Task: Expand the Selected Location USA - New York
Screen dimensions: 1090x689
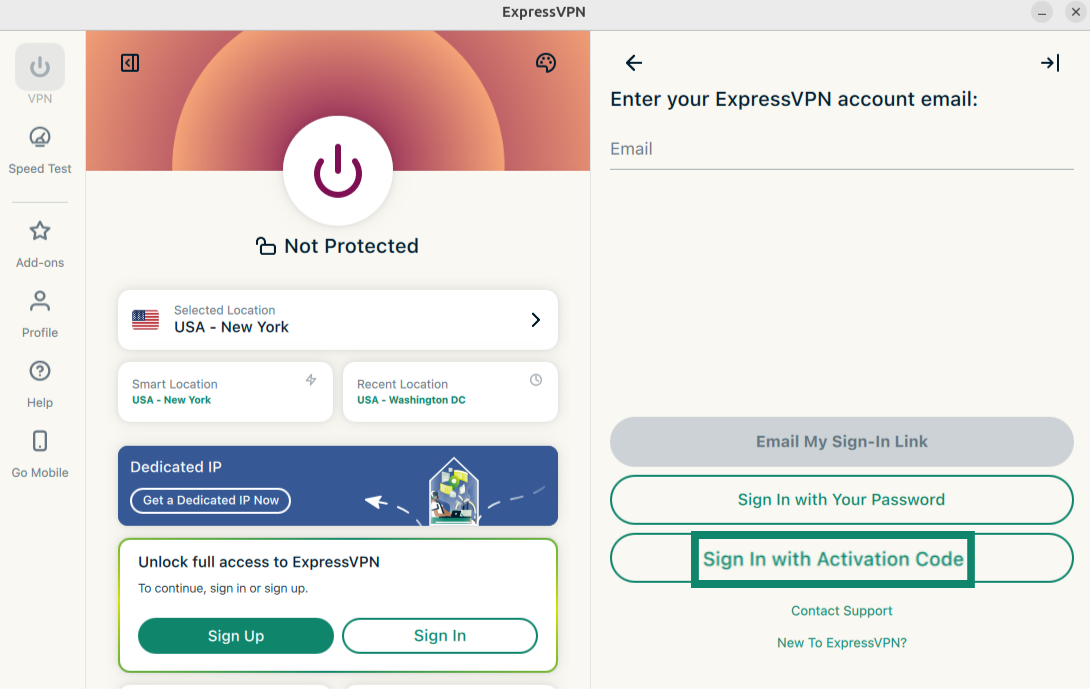Action: tap(337, 320)
